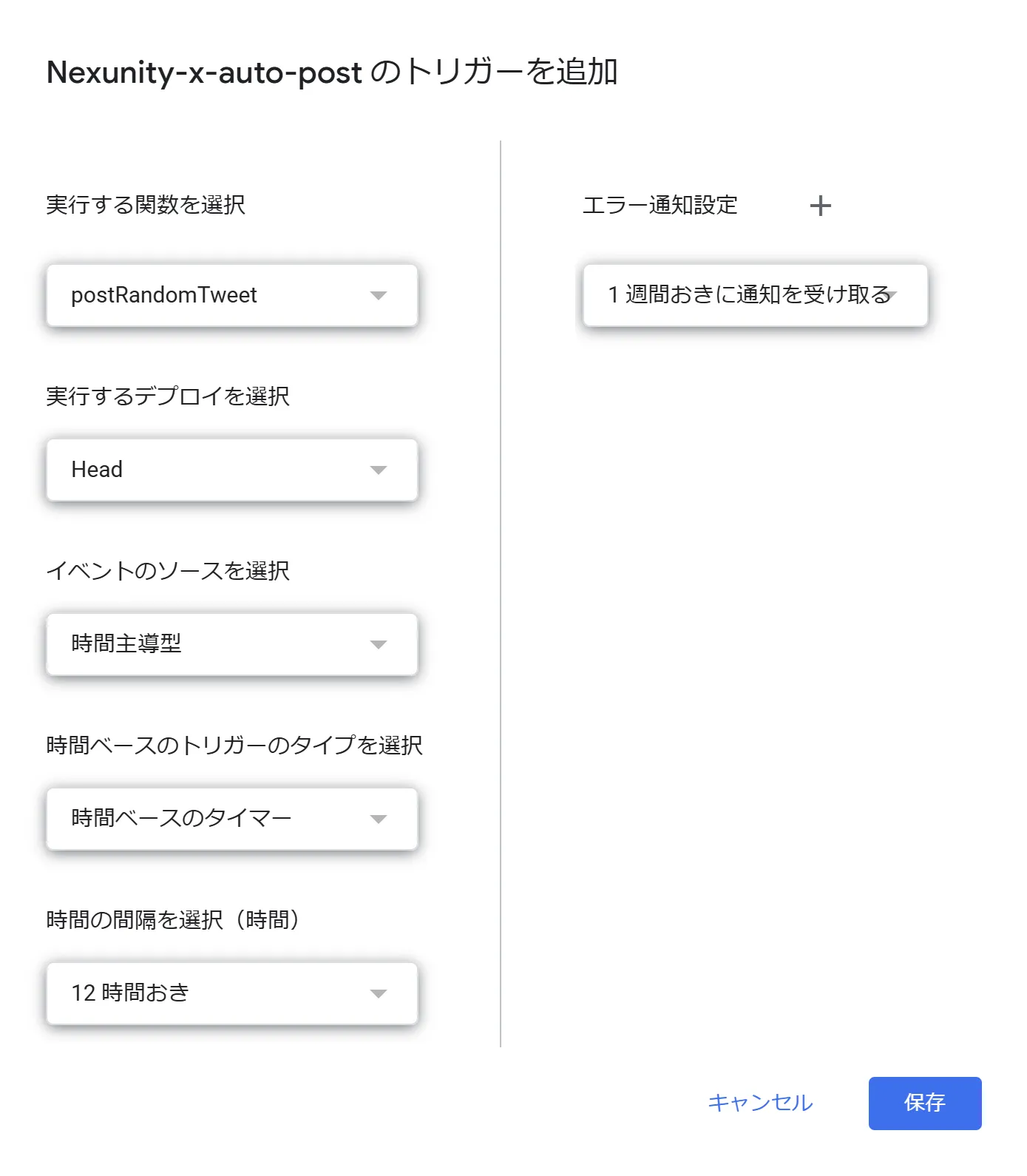The height and width of the screenshot is (1176, 1027).
Task: Click the 時間主導型 event source field
Action: point(231,644)
